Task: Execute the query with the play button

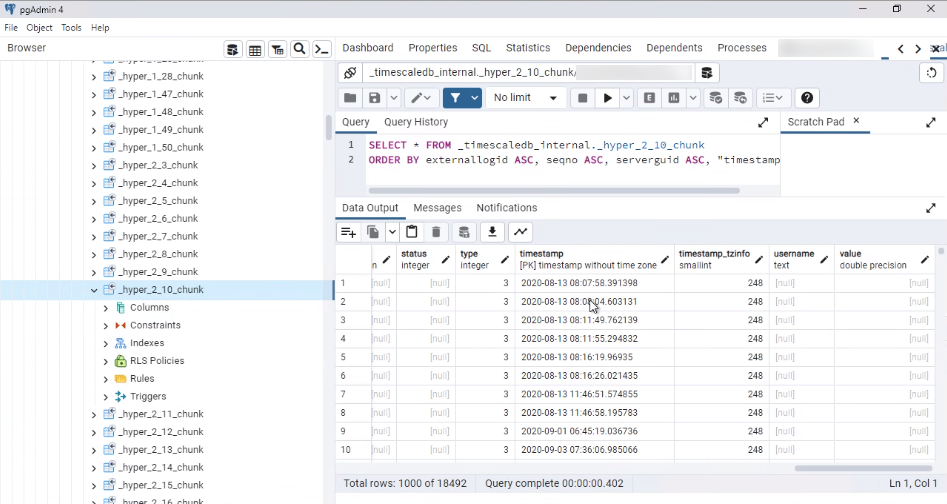Action: [x=608, y=98]
